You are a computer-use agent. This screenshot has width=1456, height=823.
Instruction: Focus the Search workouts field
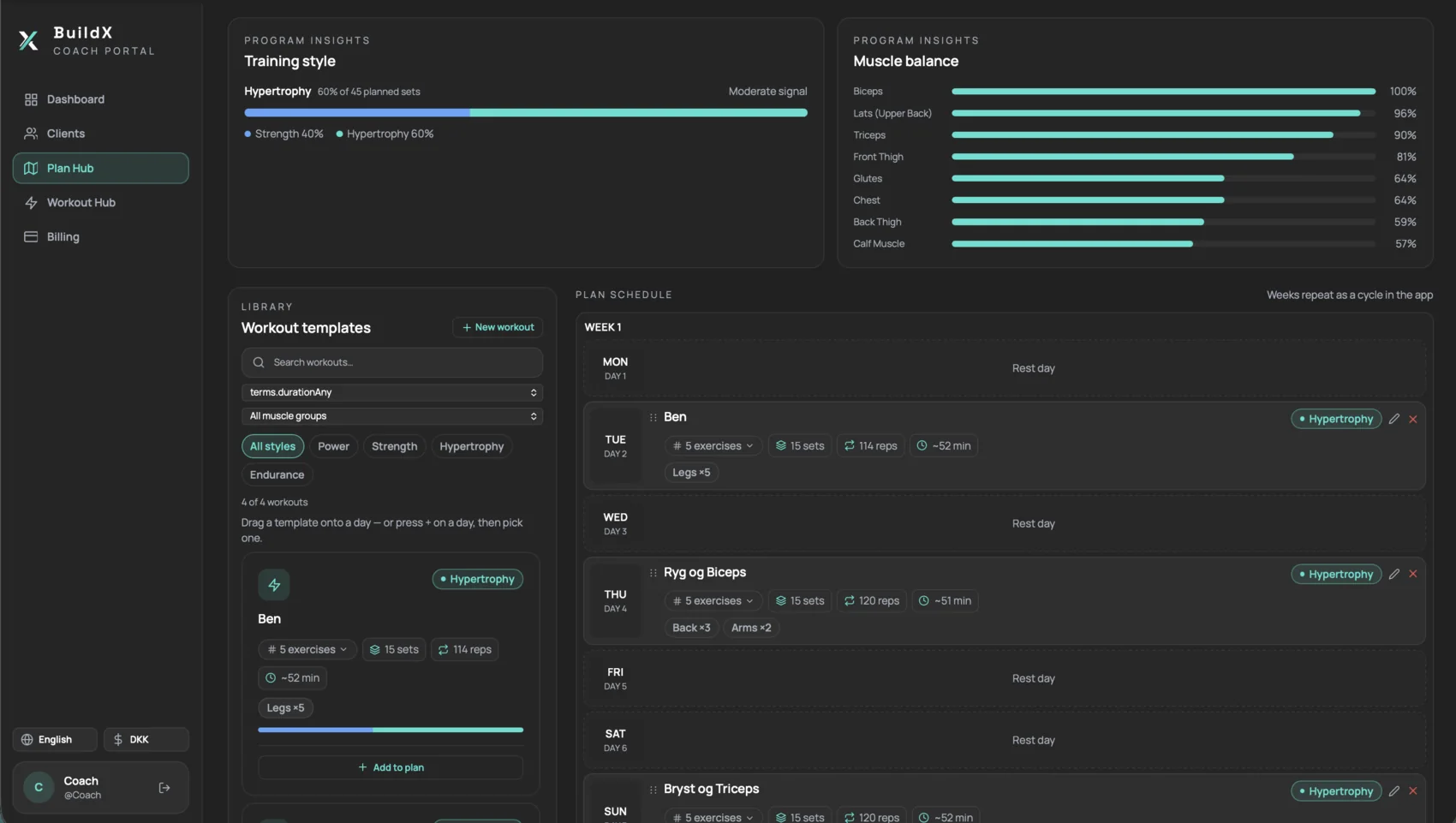click(x=391, y=362)
